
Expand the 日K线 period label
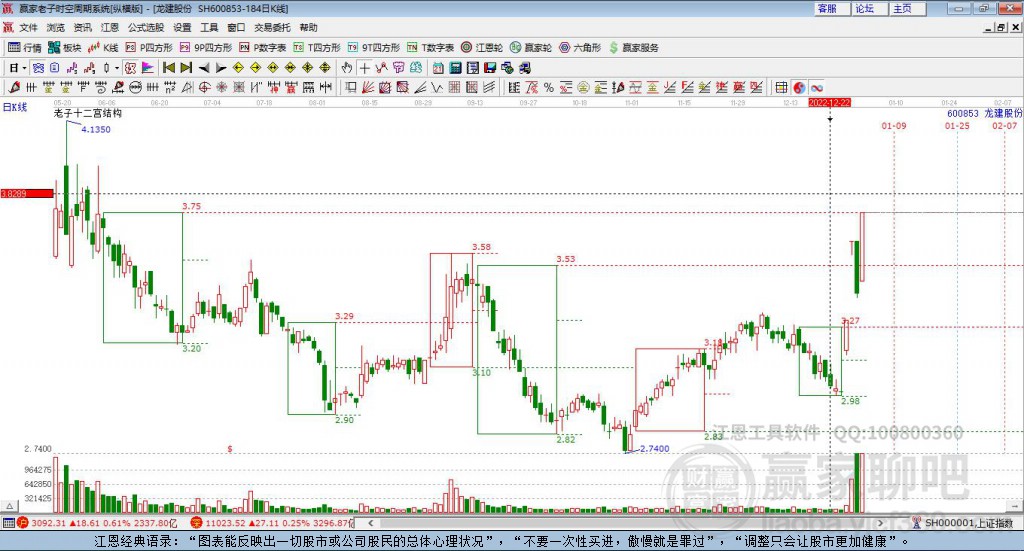[15, 107]
